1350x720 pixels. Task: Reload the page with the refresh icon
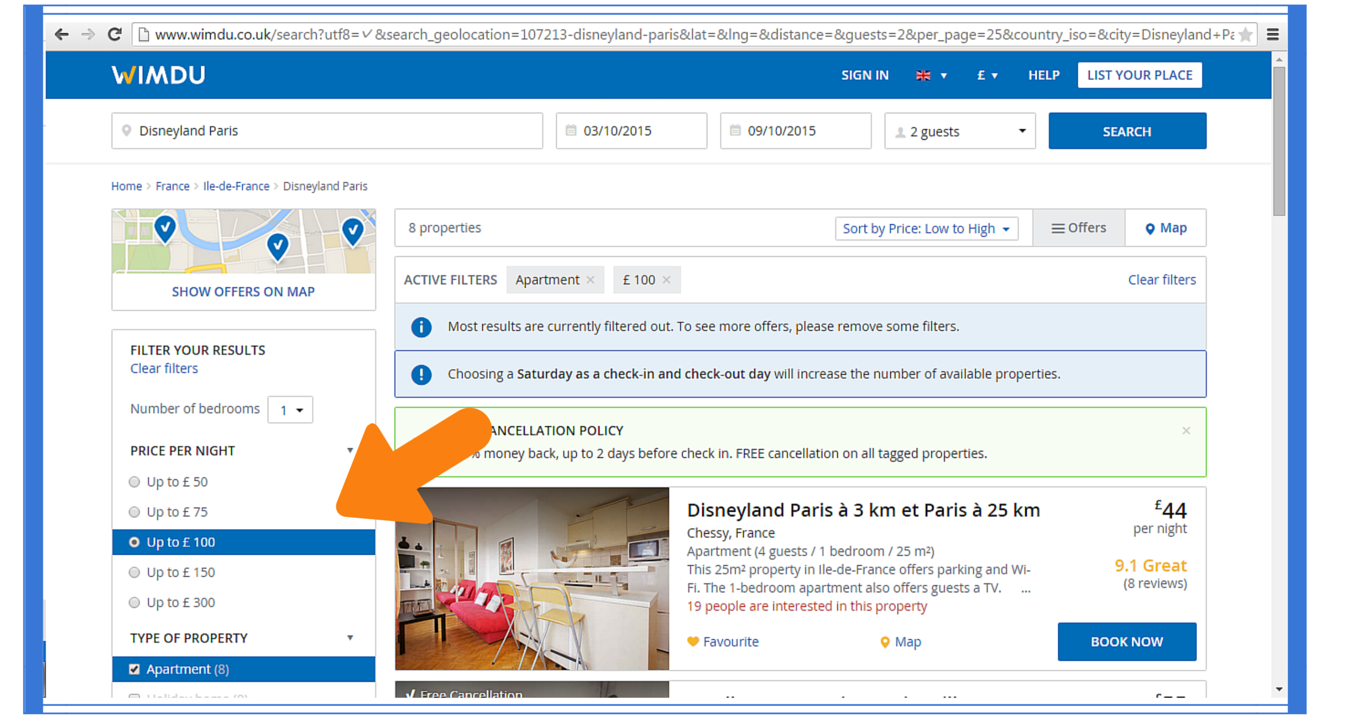[x=114, y=34]
